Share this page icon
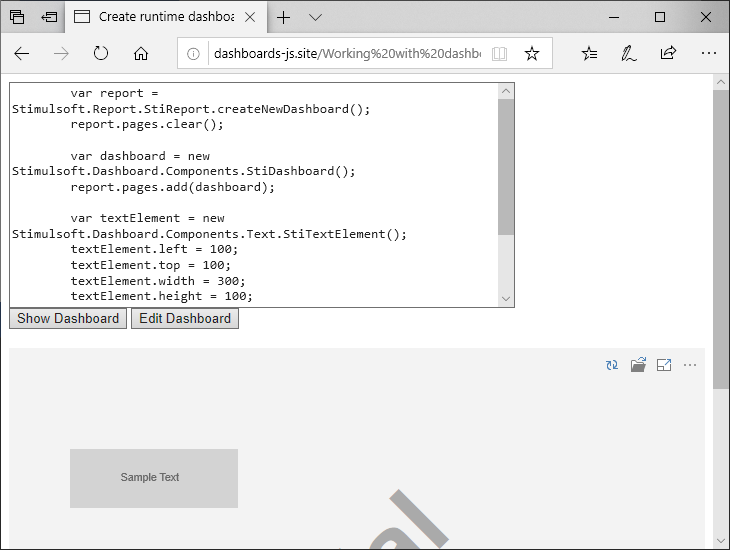Screen dimensions: 730x550 (x=668, y=53)
